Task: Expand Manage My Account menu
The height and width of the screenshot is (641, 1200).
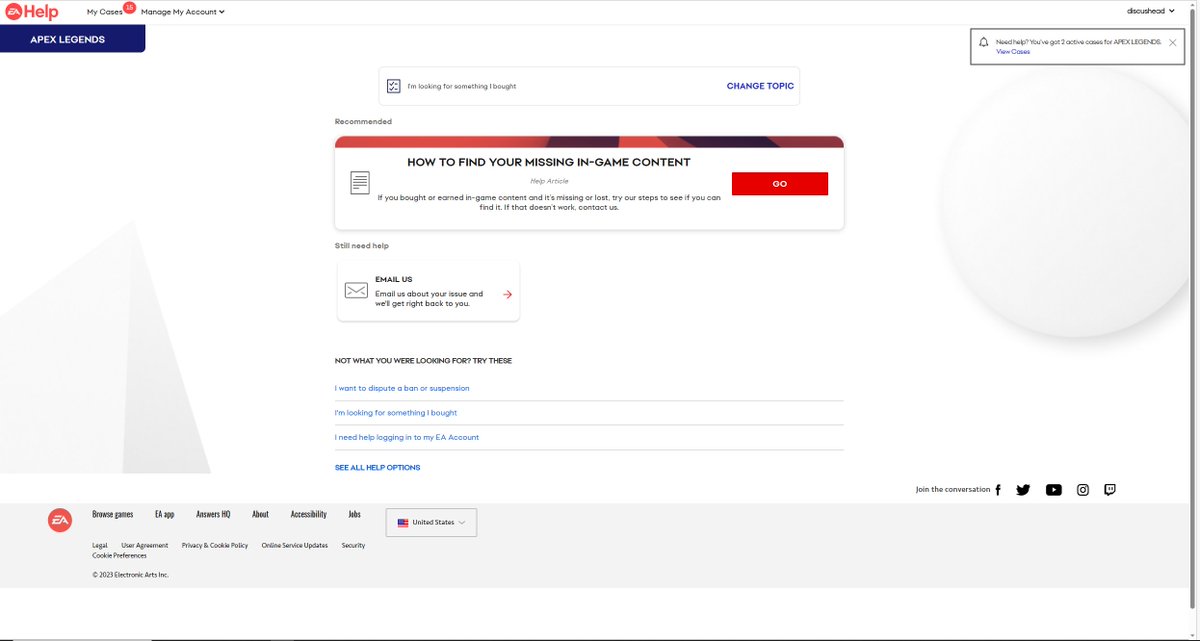Action: tap(182, 12)
